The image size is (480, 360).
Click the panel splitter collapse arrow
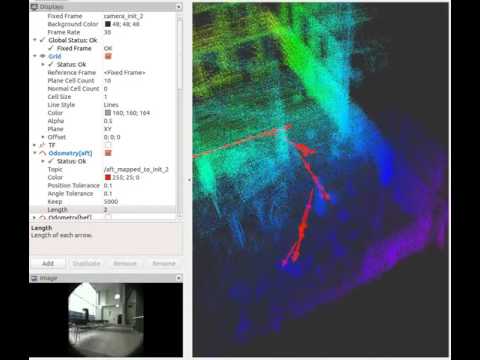coord(189,180)
